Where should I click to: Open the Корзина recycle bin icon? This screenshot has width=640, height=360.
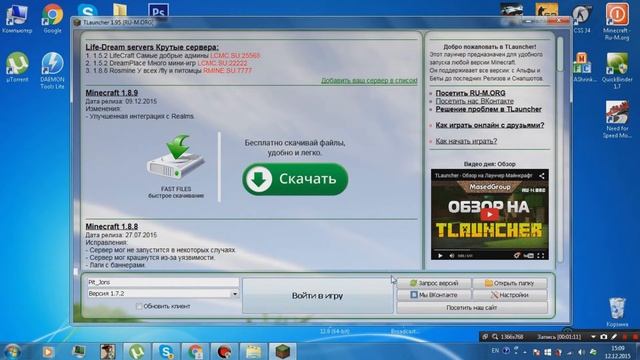[617, 312]
